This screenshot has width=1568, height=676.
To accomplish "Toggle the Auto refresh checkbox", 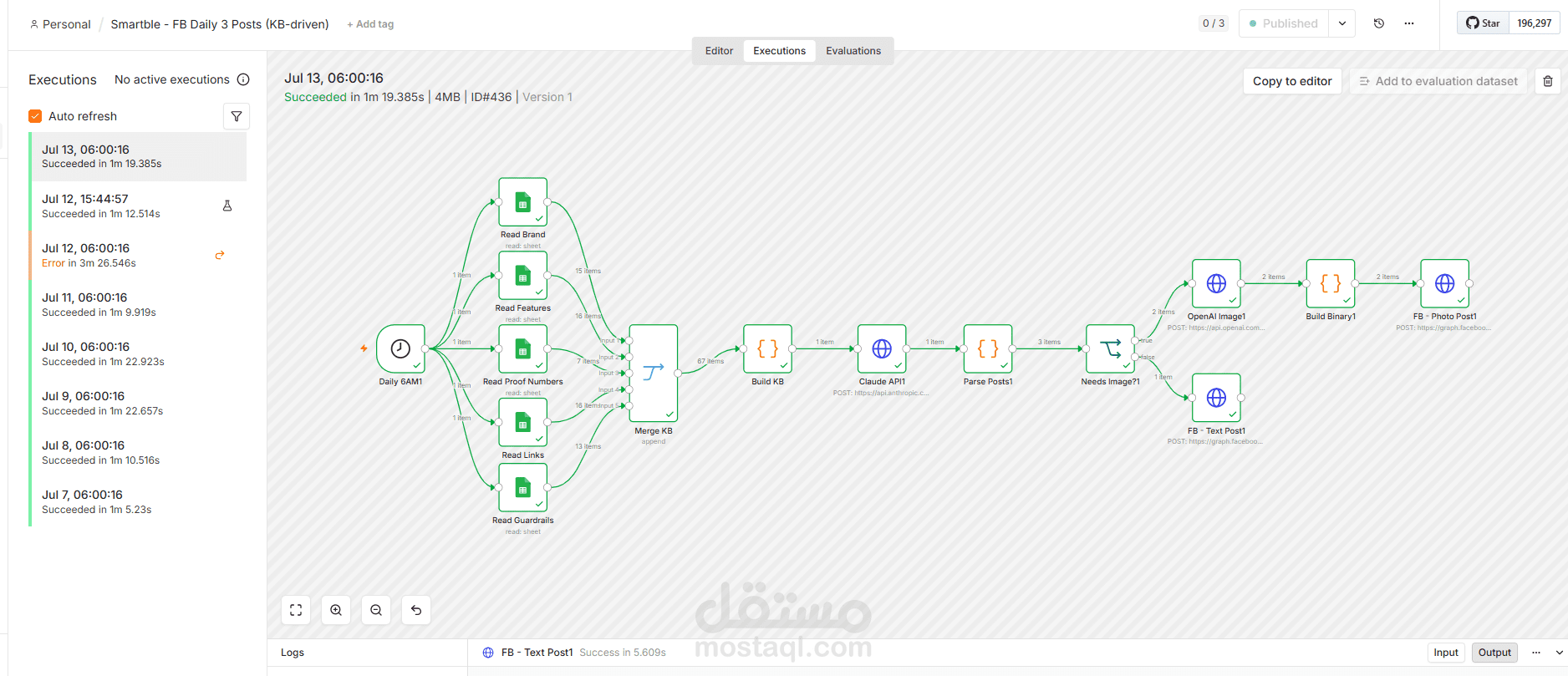I will [35, 116].
